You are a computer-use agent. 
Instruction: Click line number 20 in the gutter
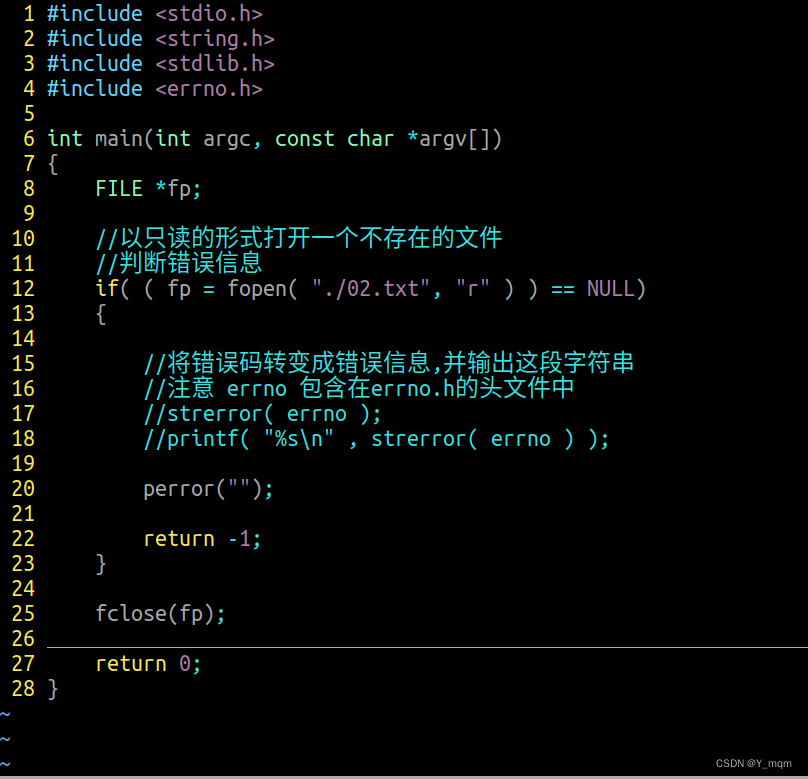[x=23, y=488]
